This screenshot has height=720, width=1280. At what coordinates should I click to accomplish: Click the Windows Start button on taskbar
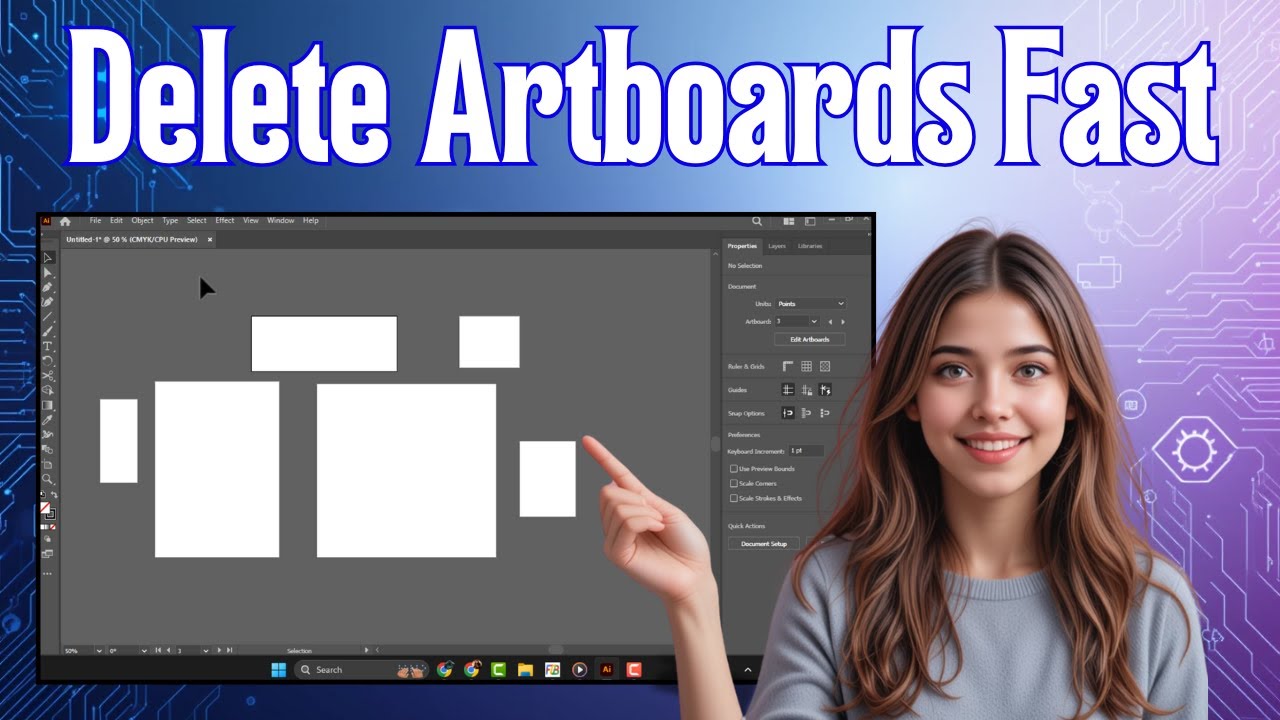(279, 670)
